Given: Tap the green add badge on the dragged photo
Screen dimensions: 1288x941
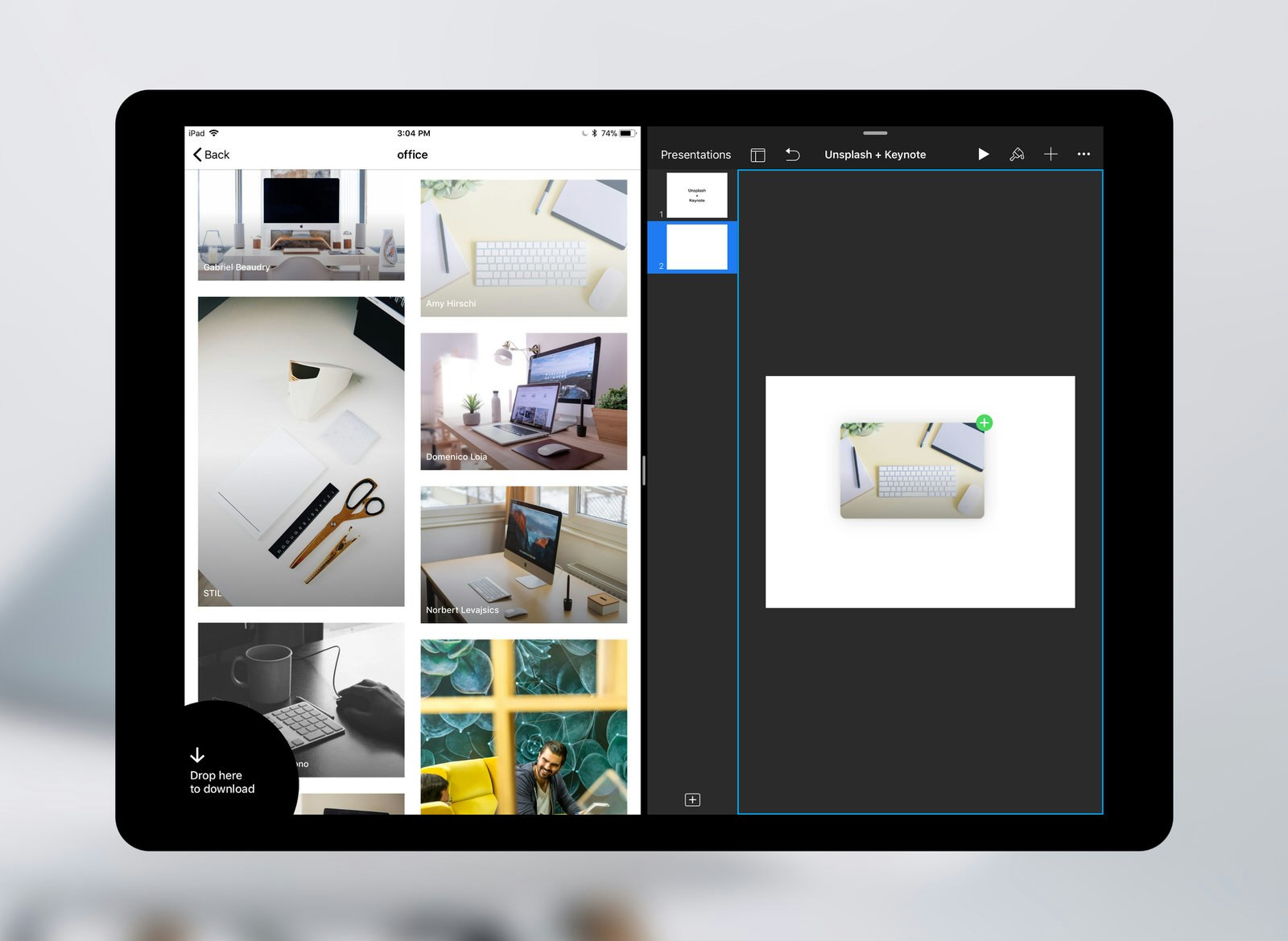Looking at the screenshot, I should 984,423.
